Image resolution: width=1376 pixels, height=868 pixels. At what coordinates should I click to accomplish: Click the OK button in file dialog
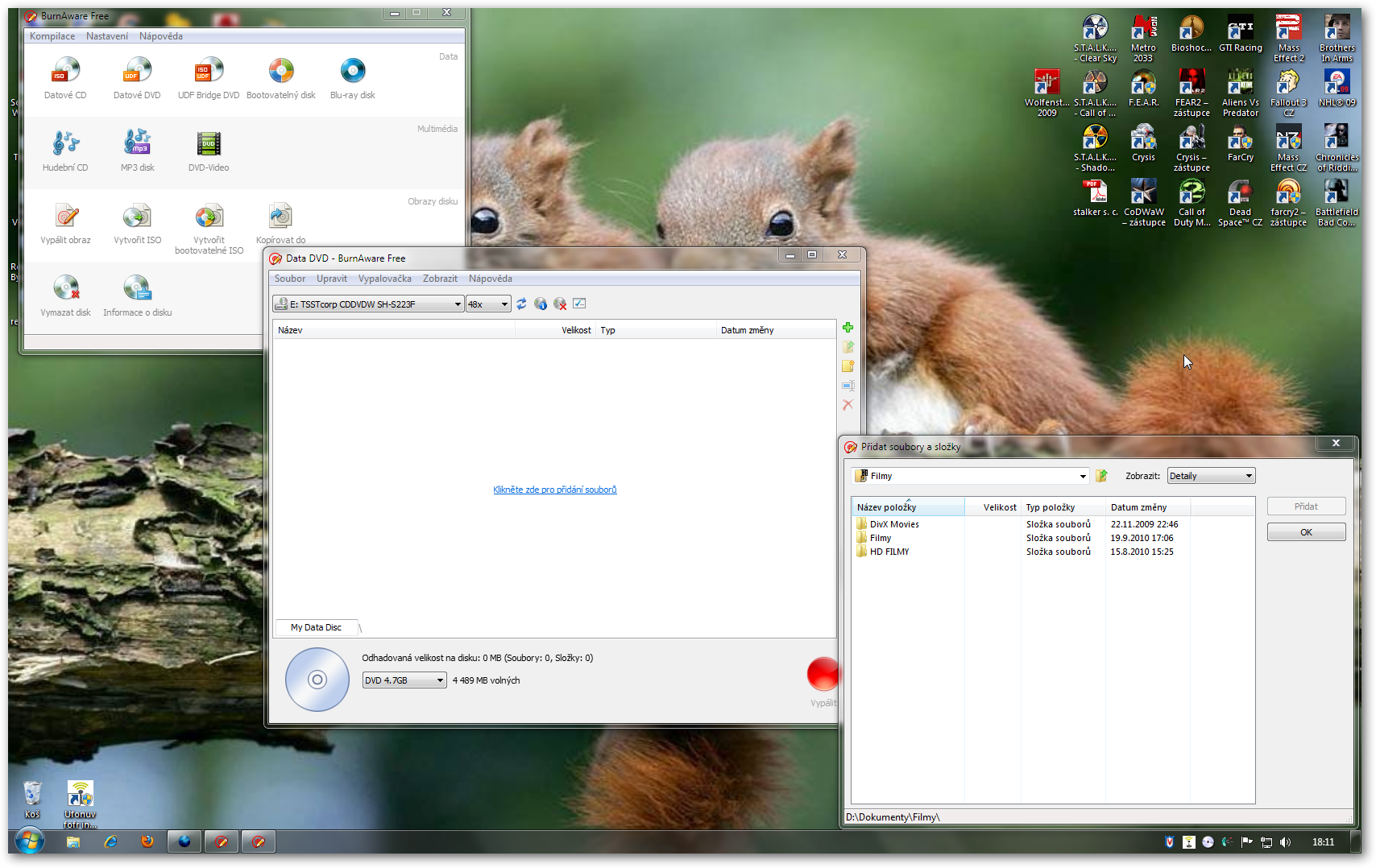click(x=1305, y=532)
